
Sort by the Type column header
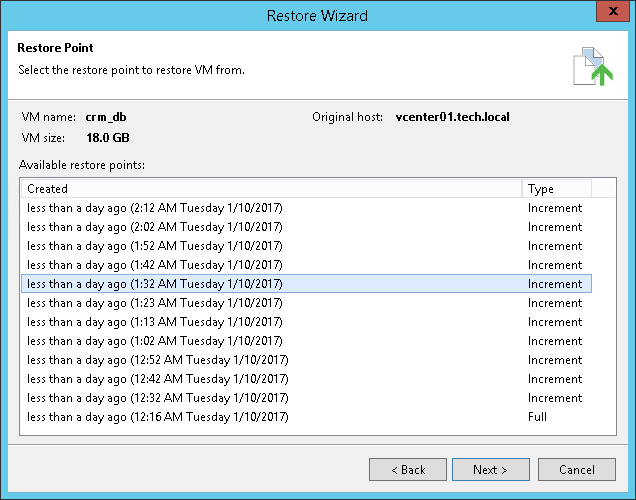pyautogui.click(x=556, y=189)
